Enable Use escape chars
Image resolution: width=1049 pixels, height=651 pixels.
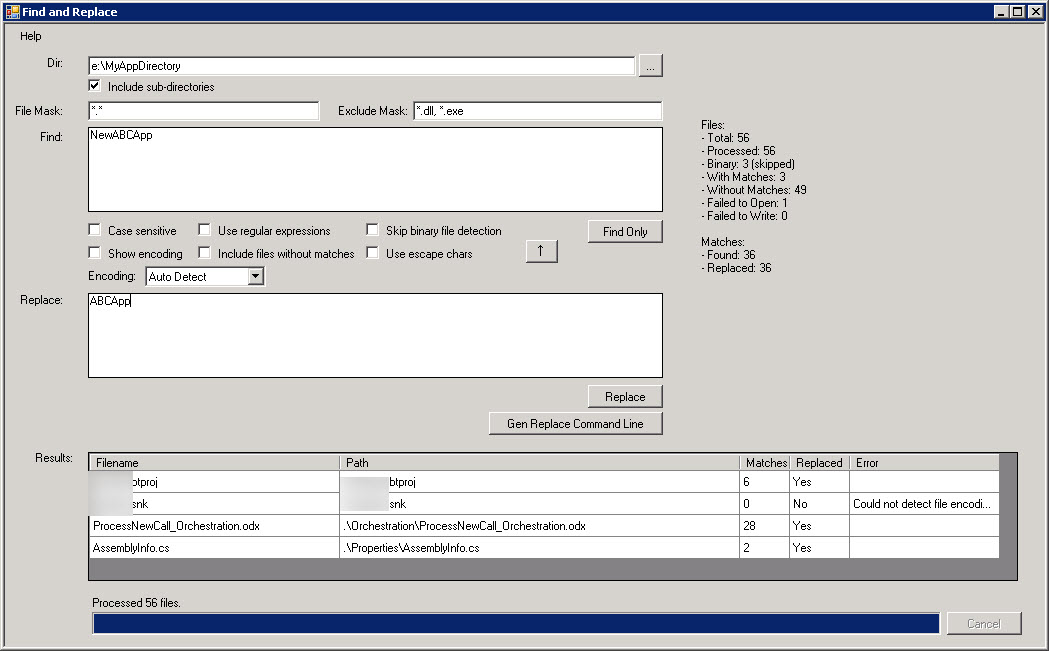pyautogui.click(x=372, y=253)
